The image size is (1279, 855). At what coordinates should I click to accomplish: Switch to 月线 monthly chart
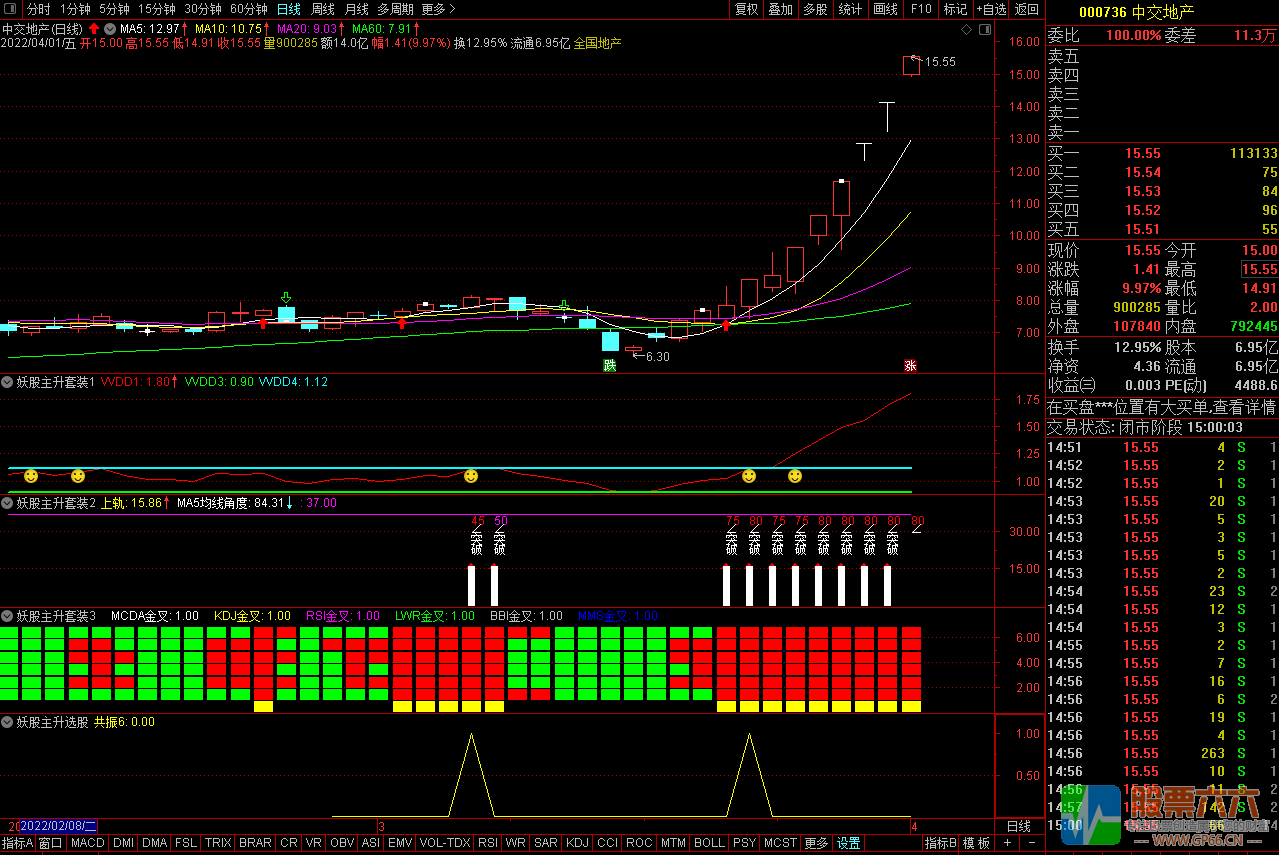[x=356, y=9]
